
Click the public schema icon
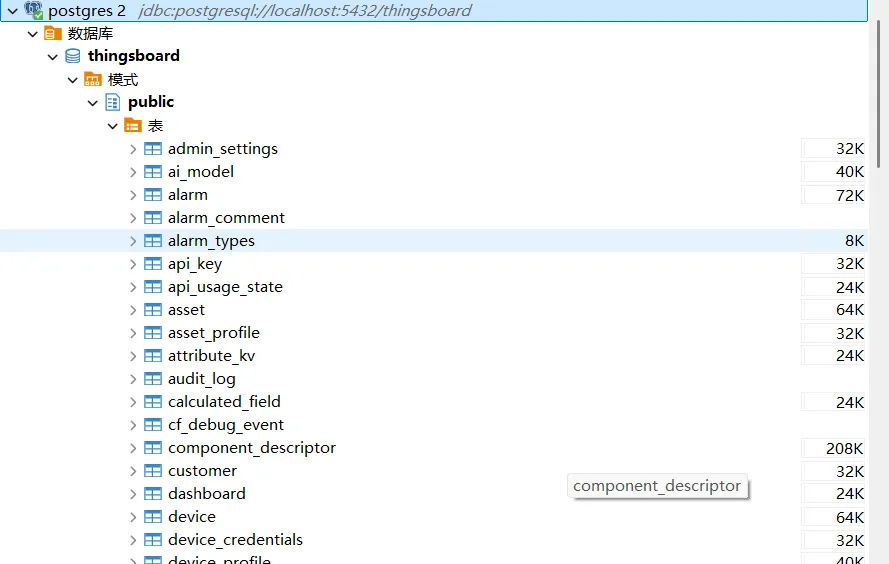113,102
